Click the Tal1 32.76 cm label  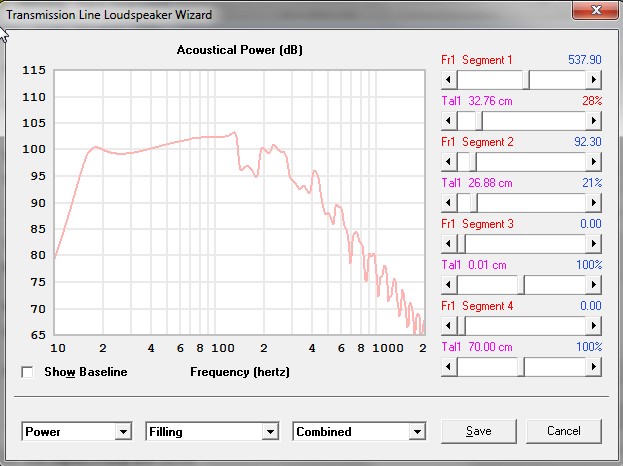tap(477, 101)
